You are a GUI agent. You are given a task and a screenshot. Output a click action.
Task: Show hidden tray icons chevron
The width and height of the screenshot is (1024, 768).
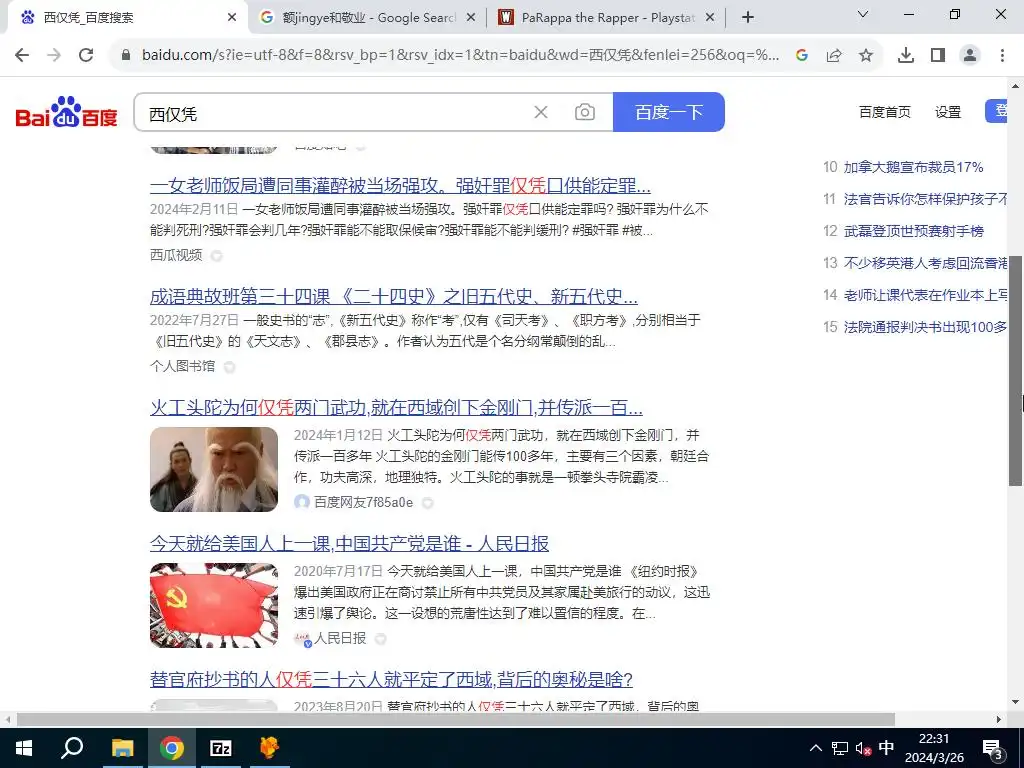click(816, 748)
